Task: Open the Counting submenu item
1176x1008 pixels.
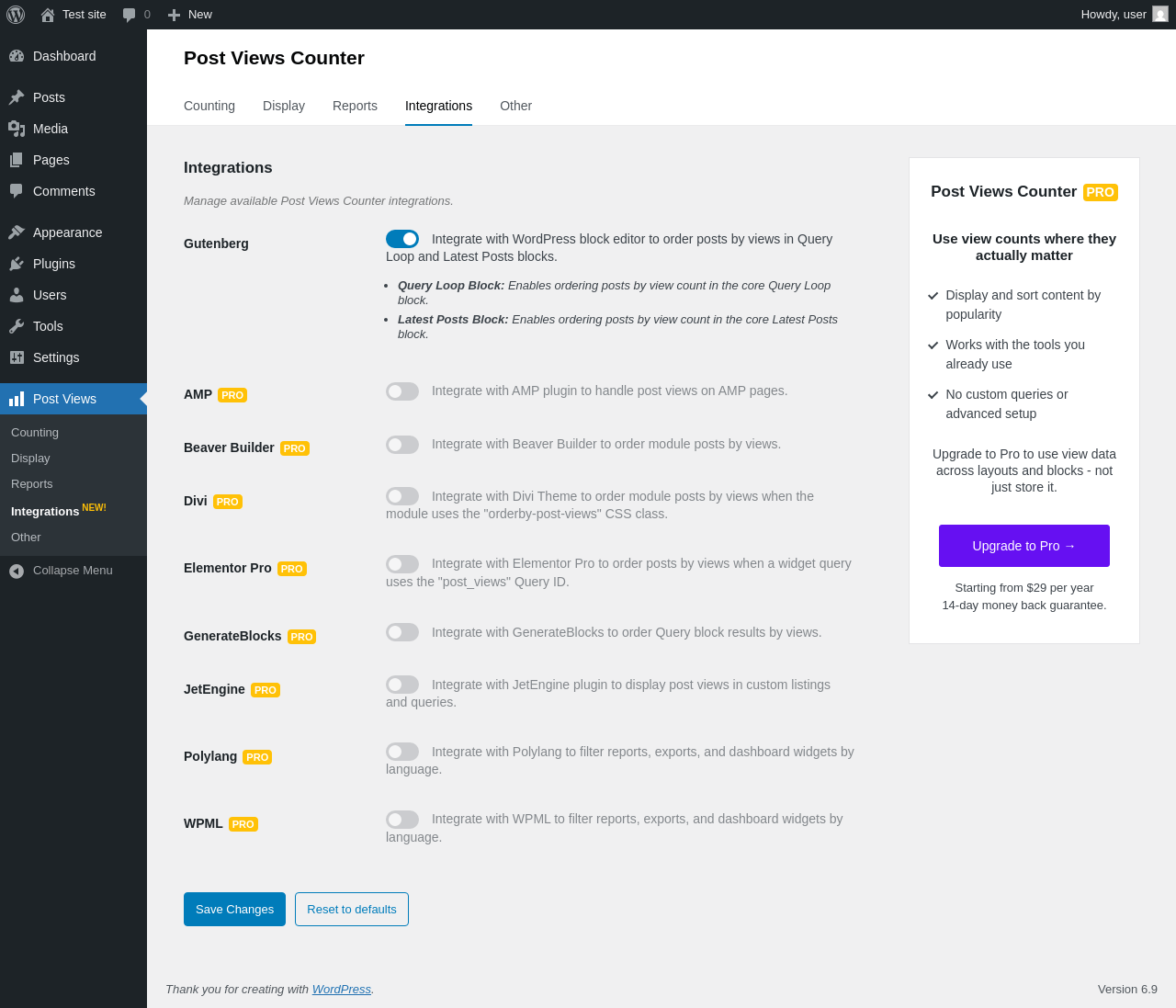Action: pos(35,433)
